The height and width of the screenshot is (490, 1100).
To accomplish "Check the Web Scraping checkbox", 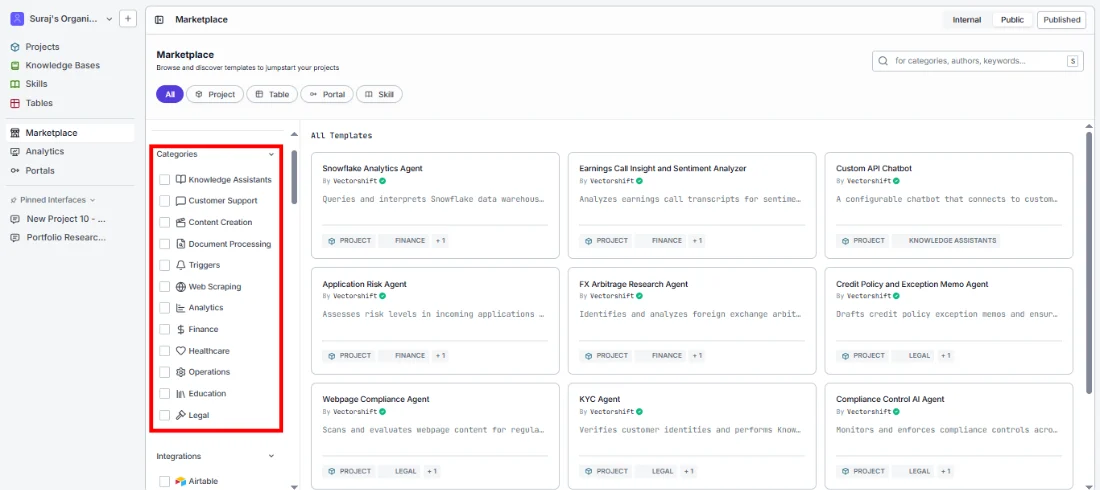I will point(164,287).
